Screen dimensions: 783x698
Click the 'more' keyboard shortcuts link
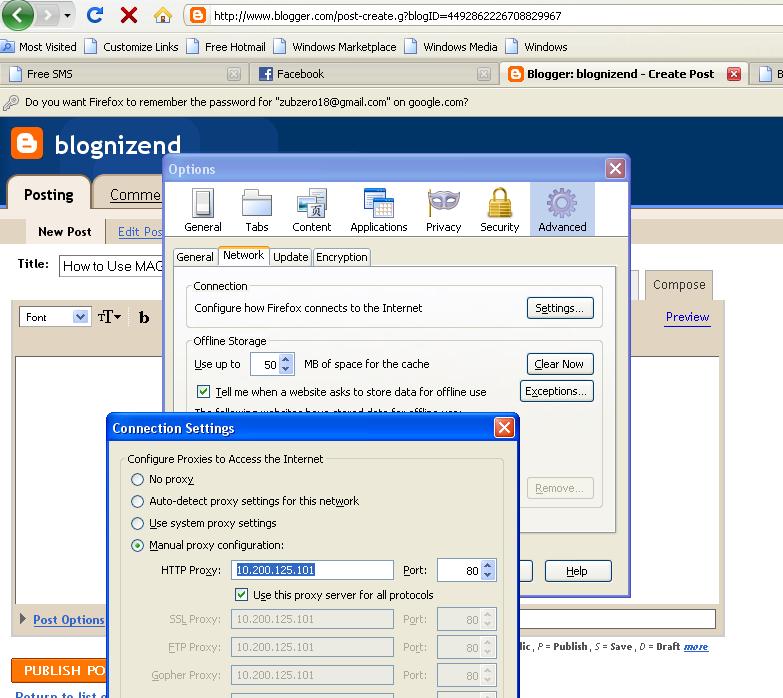(696, 647)
